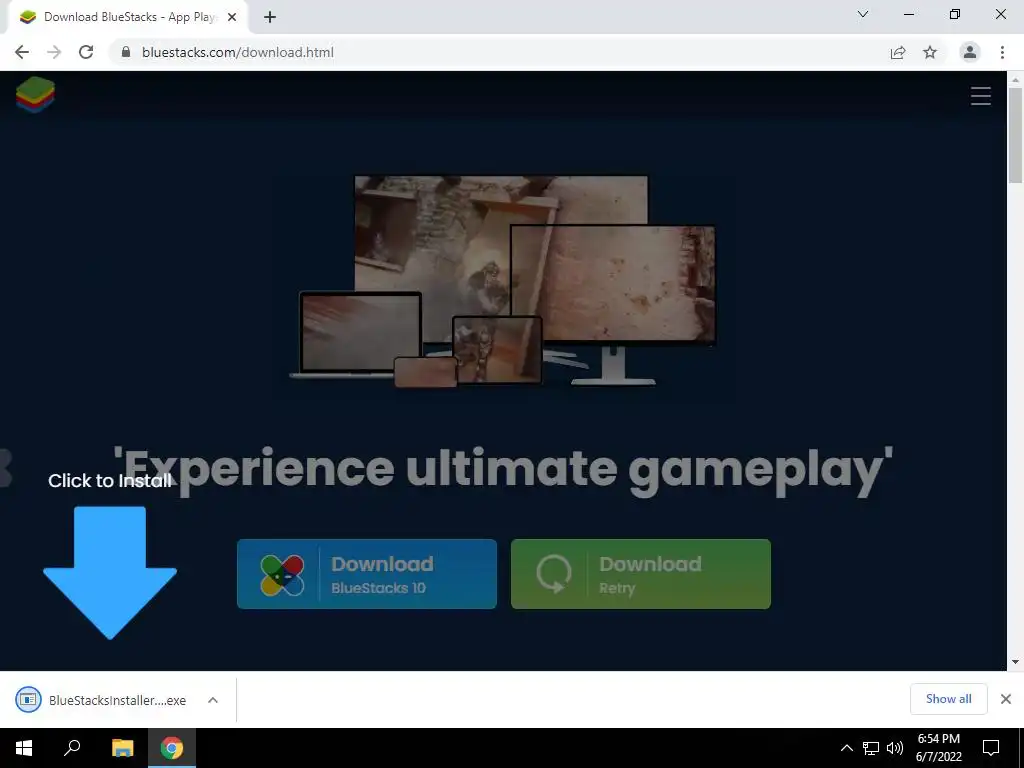Click the scrollbar up arrow
The image size is (1024, 768).
[x=1015, y=80]
